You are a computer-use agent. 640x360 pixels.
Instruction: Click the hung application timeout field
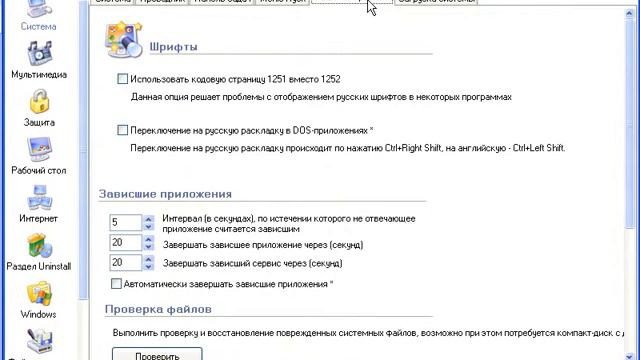pyautogui.click(x=126, y=242)
